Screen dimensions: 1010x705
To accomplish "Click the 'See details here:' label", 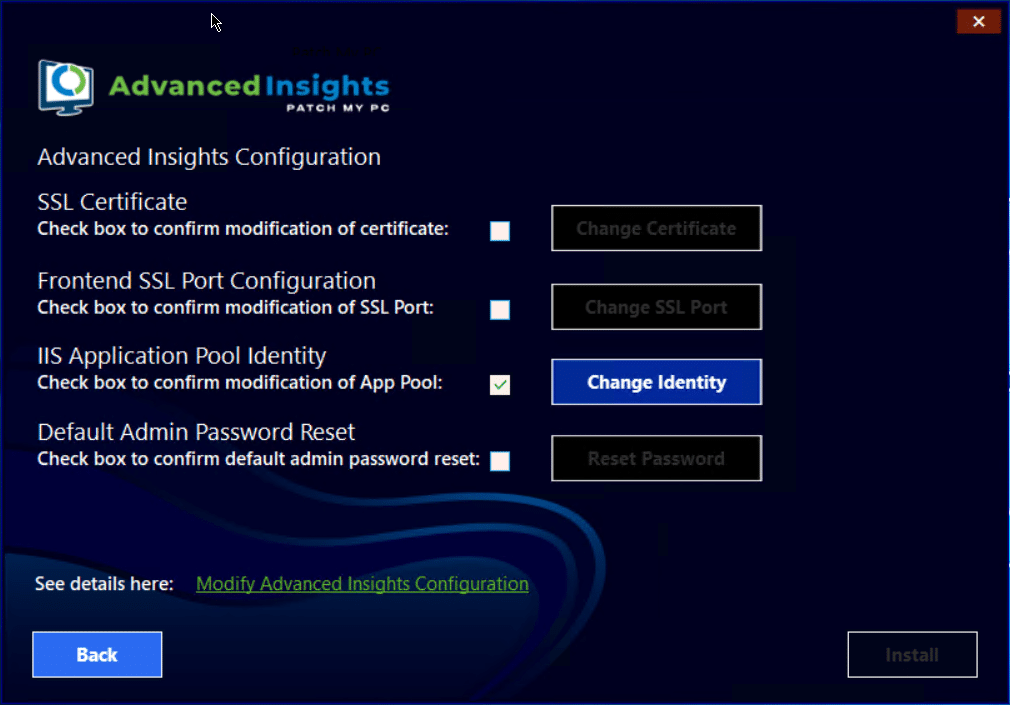I will [x=104, y=584].
